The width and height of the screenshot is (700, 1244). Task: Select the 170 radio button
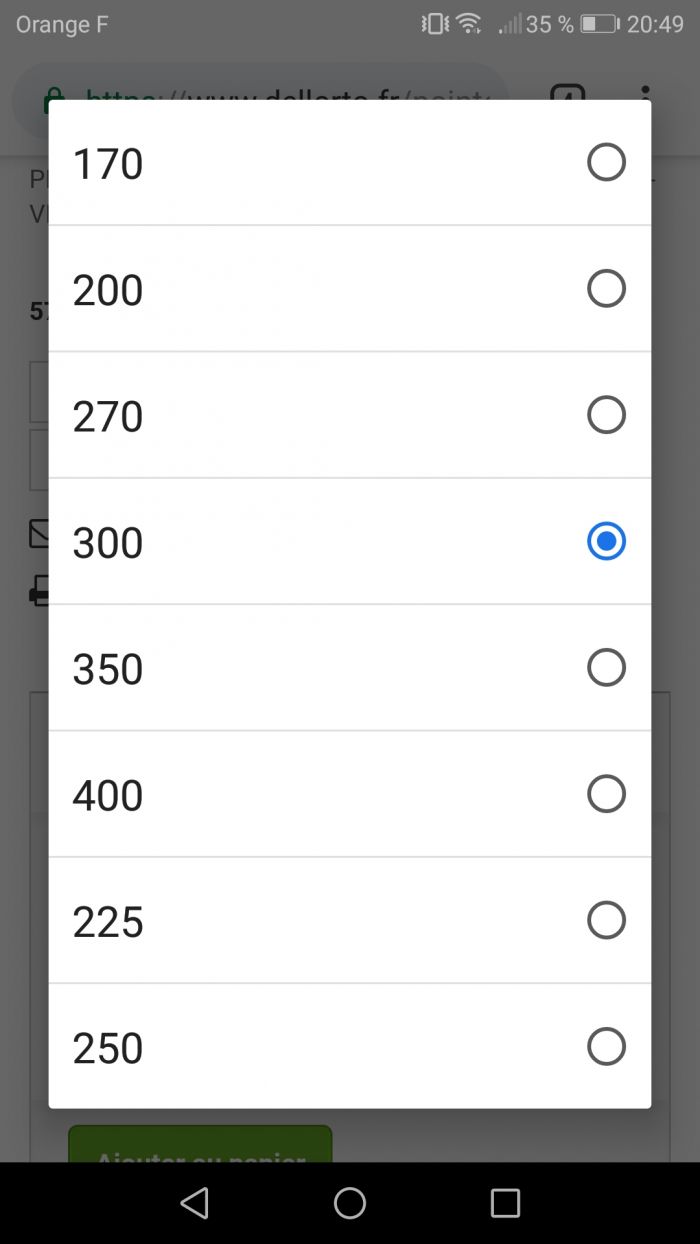[606, 162]
